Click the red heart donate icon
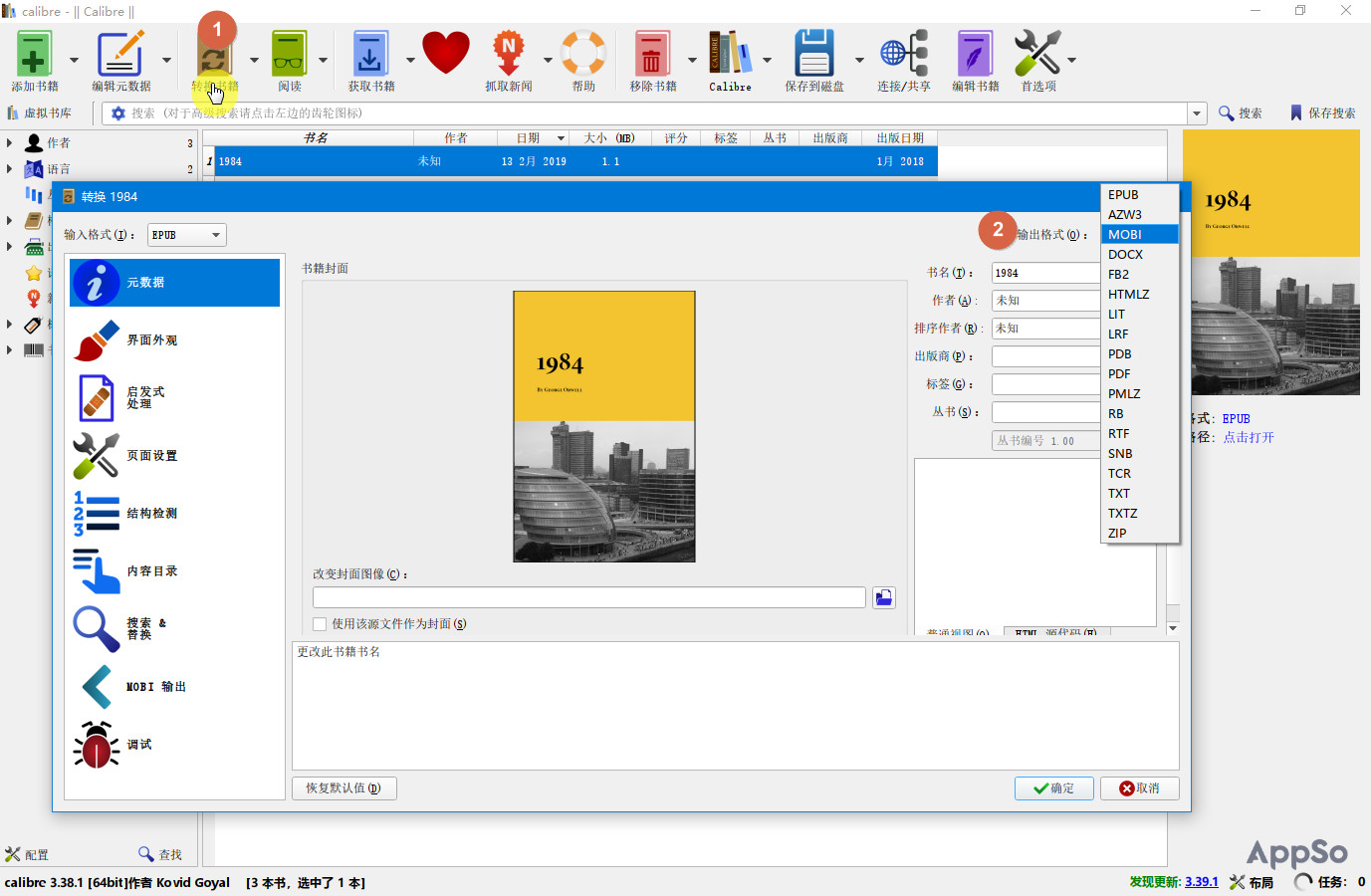The width and height of the screenshot is (1371, 896). (445, 53)
